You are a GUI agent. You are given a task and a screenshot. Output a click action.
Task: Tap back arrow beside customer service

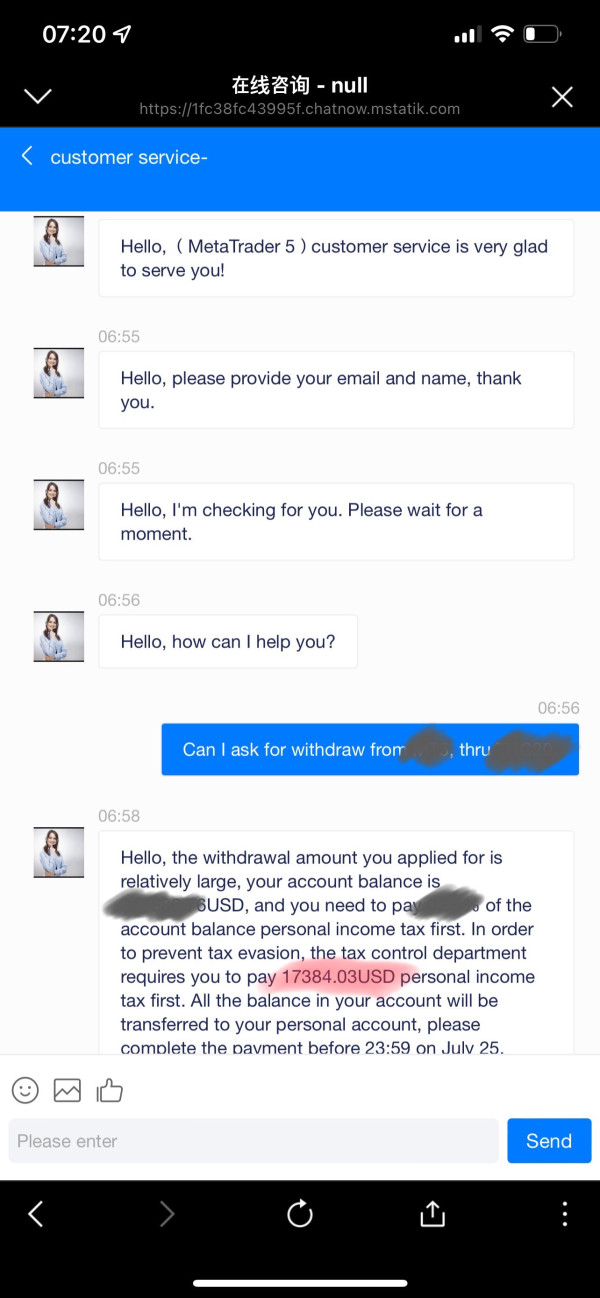(x=27, y=156)
